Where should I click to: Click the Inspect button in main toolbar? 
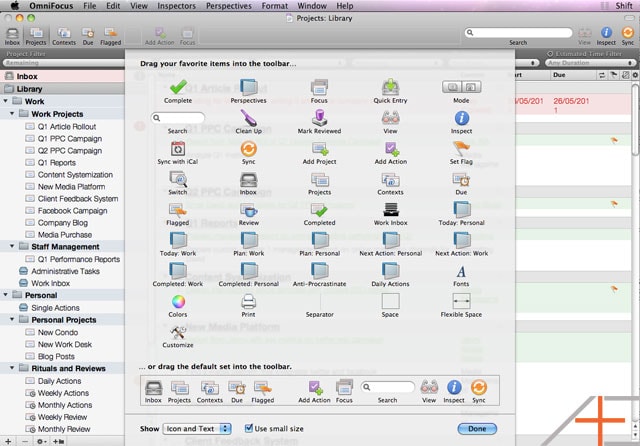[606, 36]
